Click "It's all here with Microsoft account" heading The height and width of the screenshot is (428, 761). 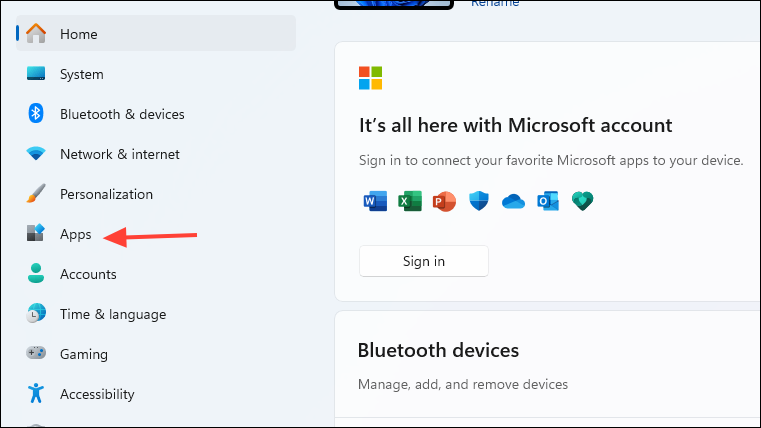click(515, 125)
